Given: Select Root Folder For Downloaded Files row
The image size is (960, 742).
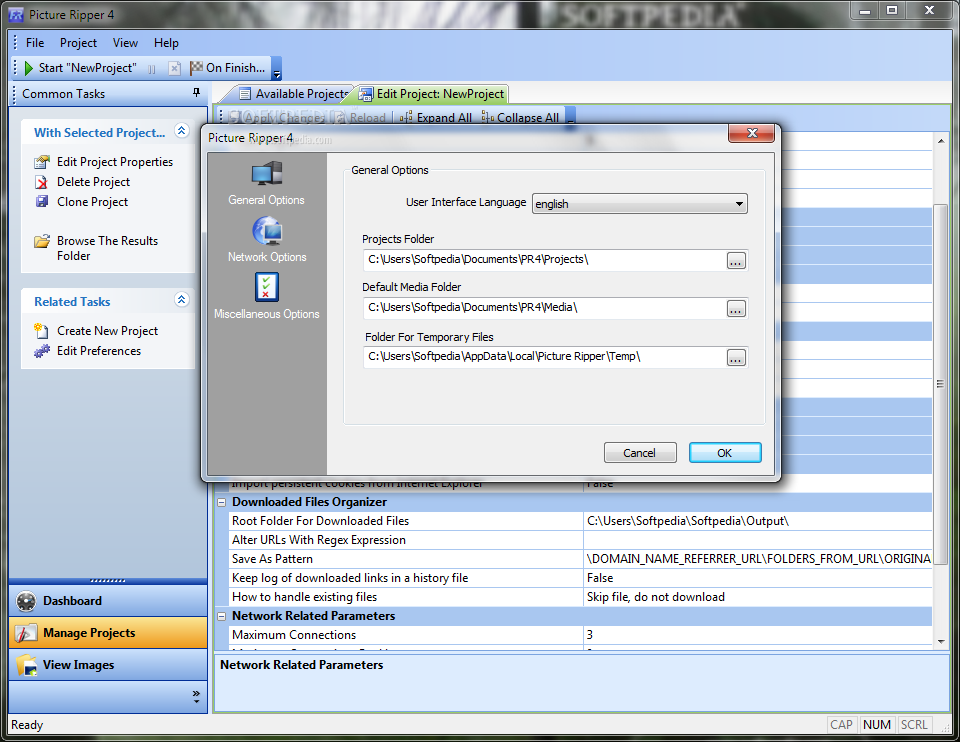Looking at the screenshot, I should coord(580,521).
